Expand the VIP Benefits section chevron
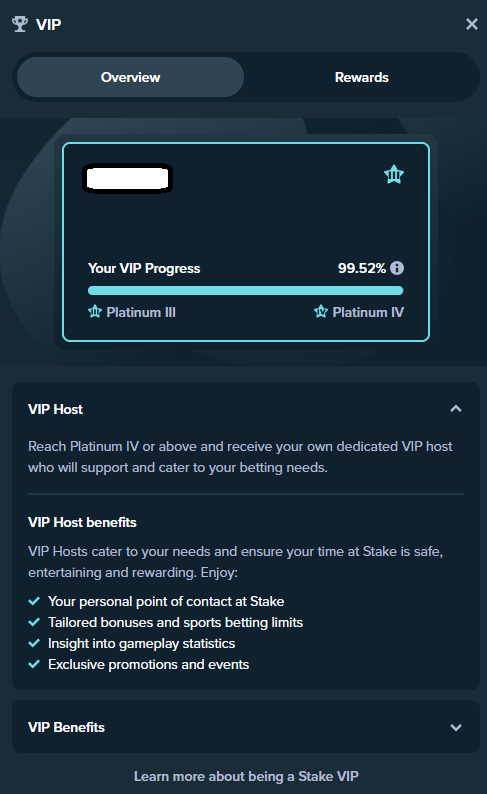 click(x=456, y=727)
